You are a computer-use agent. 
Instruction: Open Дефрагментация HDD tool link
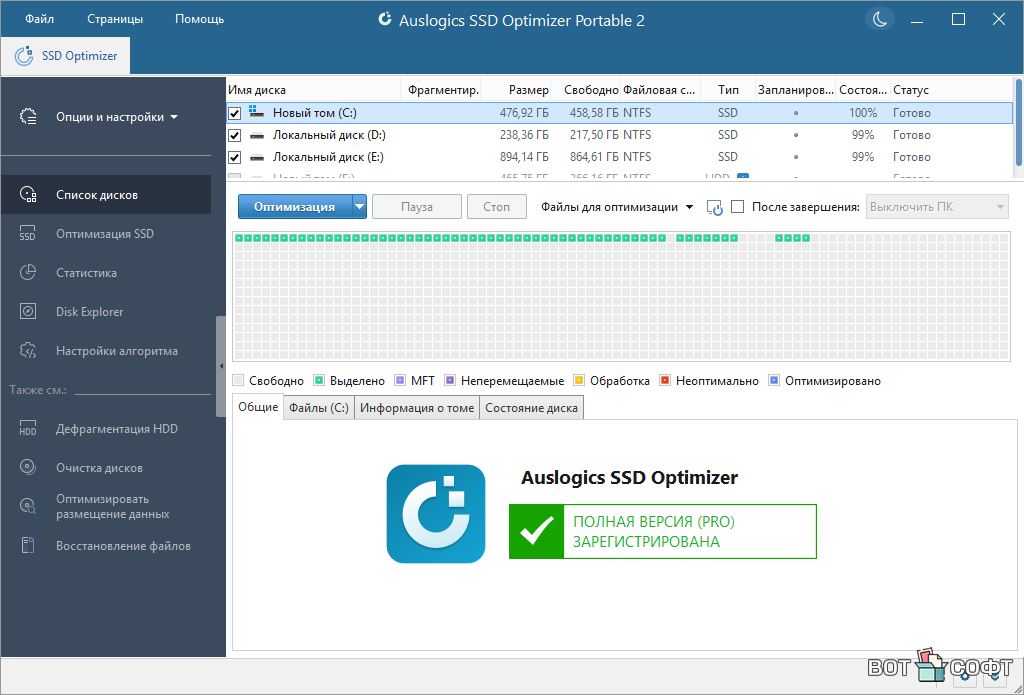pyautogui.click(x=106, y=429)
